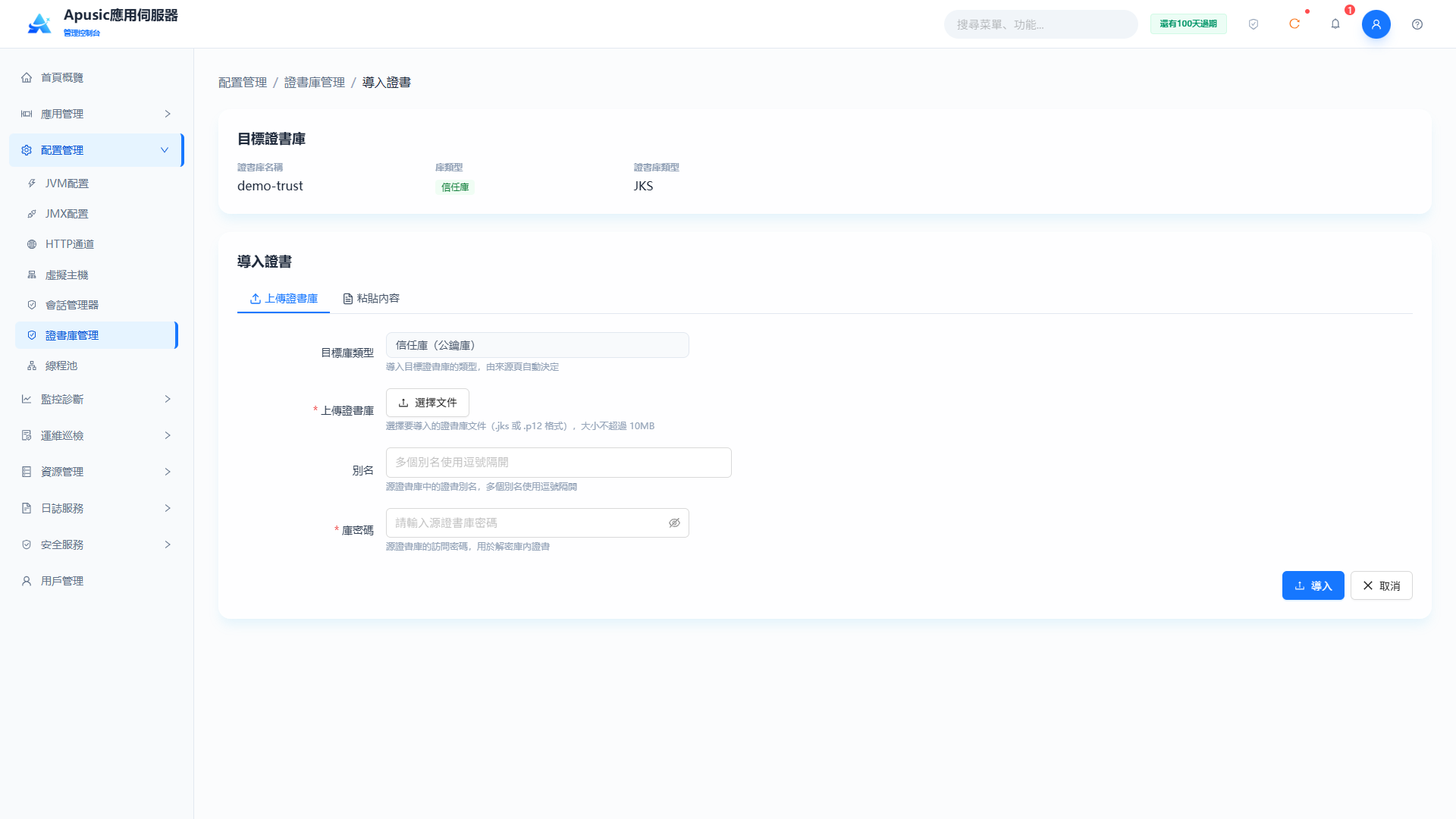Screen dimensions: 1456x819
Task: Click the 庫密碼 input field
Action: pos(538,523)
